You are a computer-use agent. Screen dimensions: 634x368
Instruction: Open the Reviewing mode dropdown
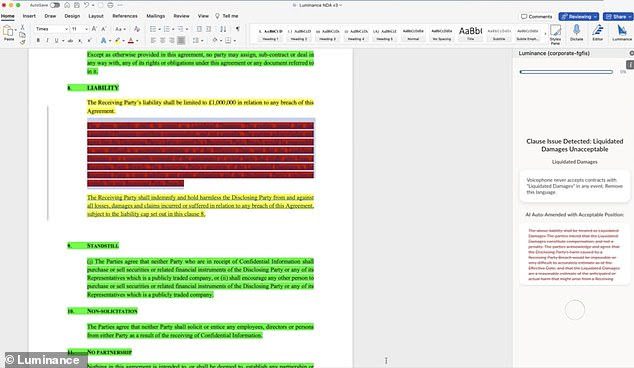tap(579, 17)
